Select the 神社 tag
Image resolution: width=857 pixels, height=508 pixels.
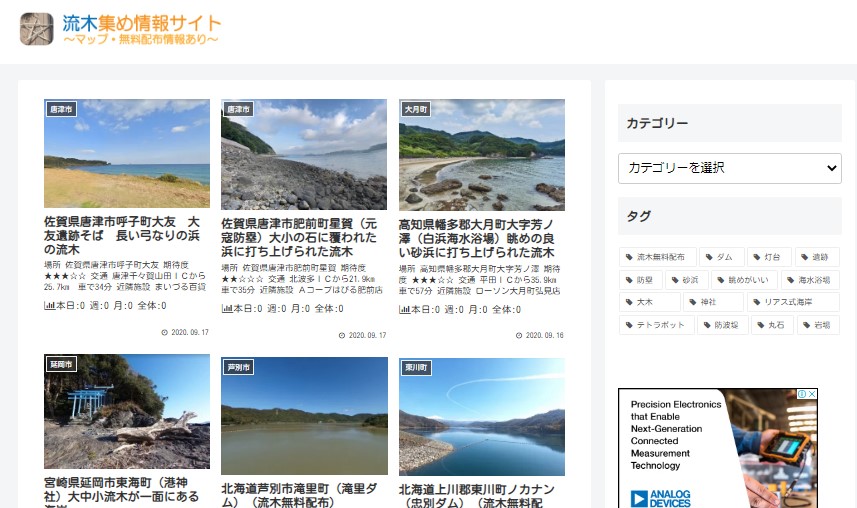[x=714, y=302]
